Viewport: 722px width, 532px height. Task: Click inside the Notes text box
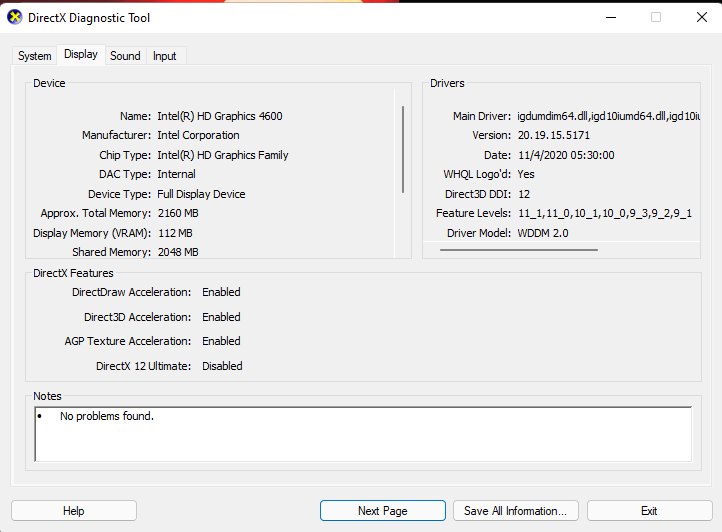[363, 434]
